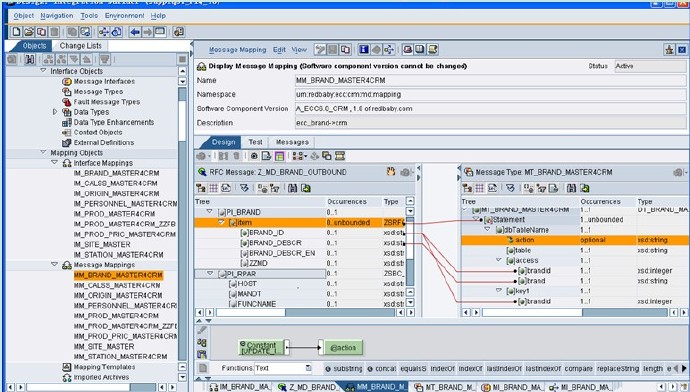
Task: Click the Name field MM_BRAND_MASTER4CRM
Action: point(490,80)
